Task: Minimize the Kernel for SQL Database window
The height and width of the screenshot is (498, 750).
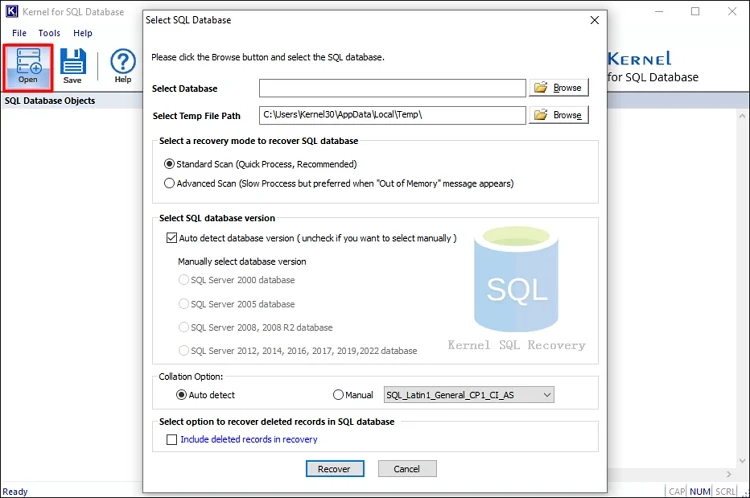Action: pyautogui.click(x=659, y=11)
